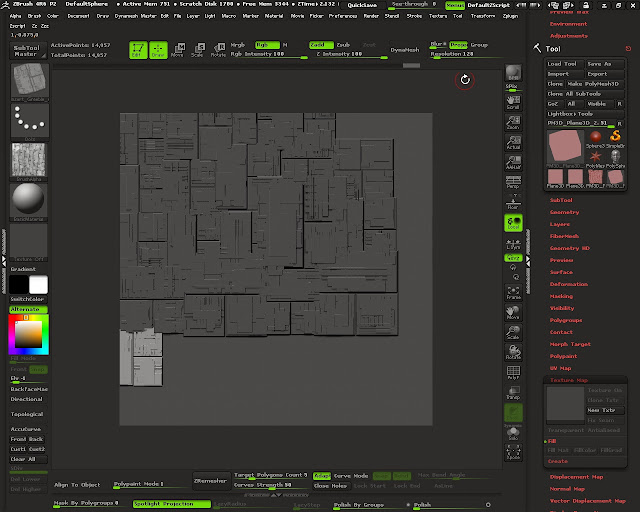Open the Dots stroke type selector

[x=29, y=121]
